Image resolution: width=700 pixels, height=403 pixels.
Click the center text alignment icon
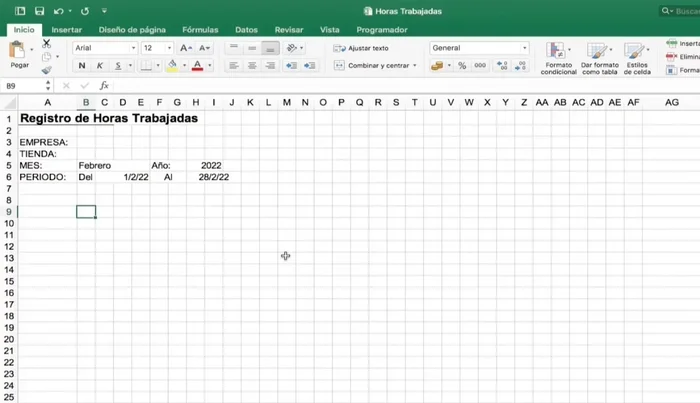252,66
